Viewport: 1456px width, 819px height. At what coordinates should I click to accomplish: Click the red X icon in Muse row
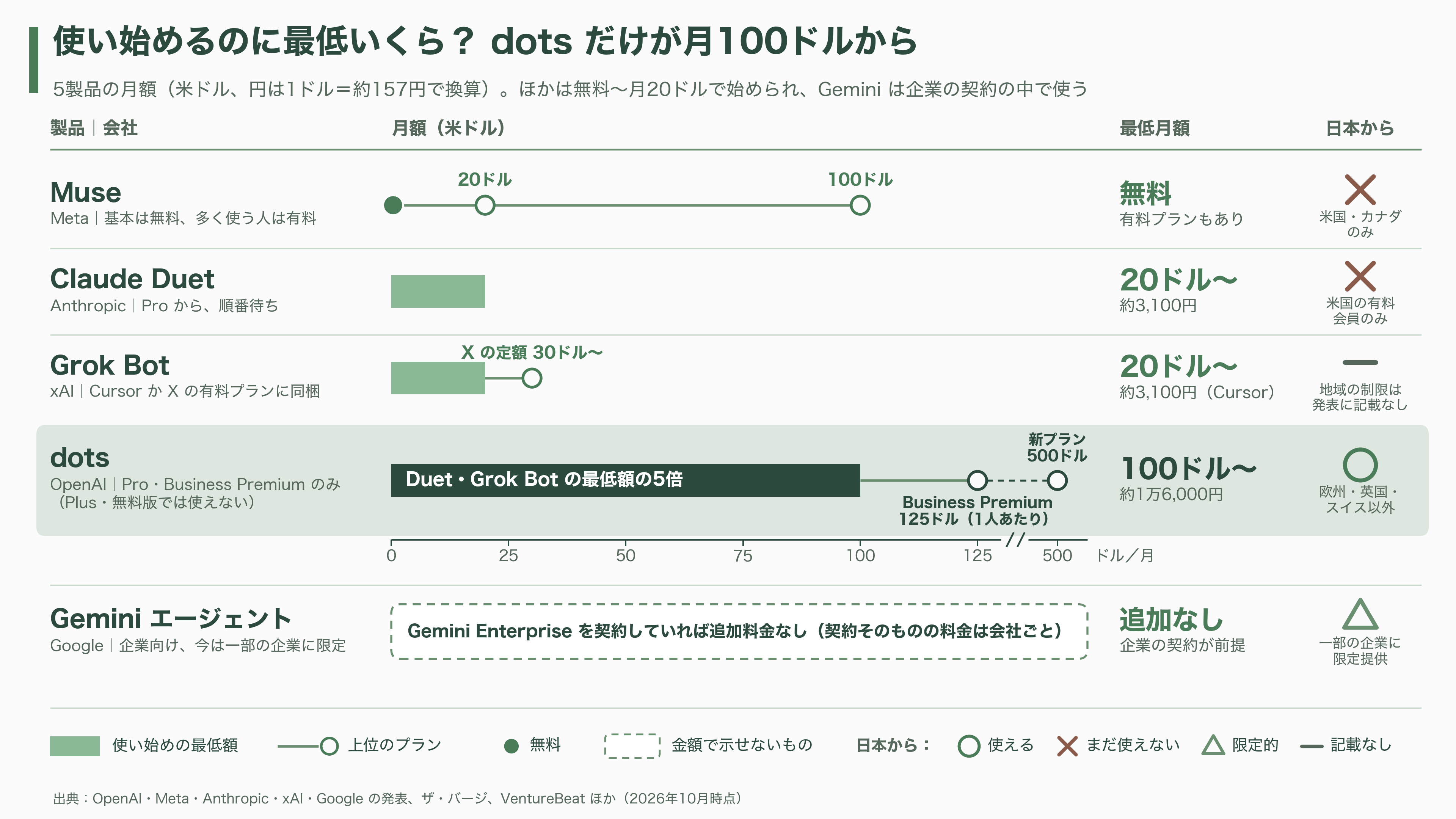click(x=1360, y=189)
